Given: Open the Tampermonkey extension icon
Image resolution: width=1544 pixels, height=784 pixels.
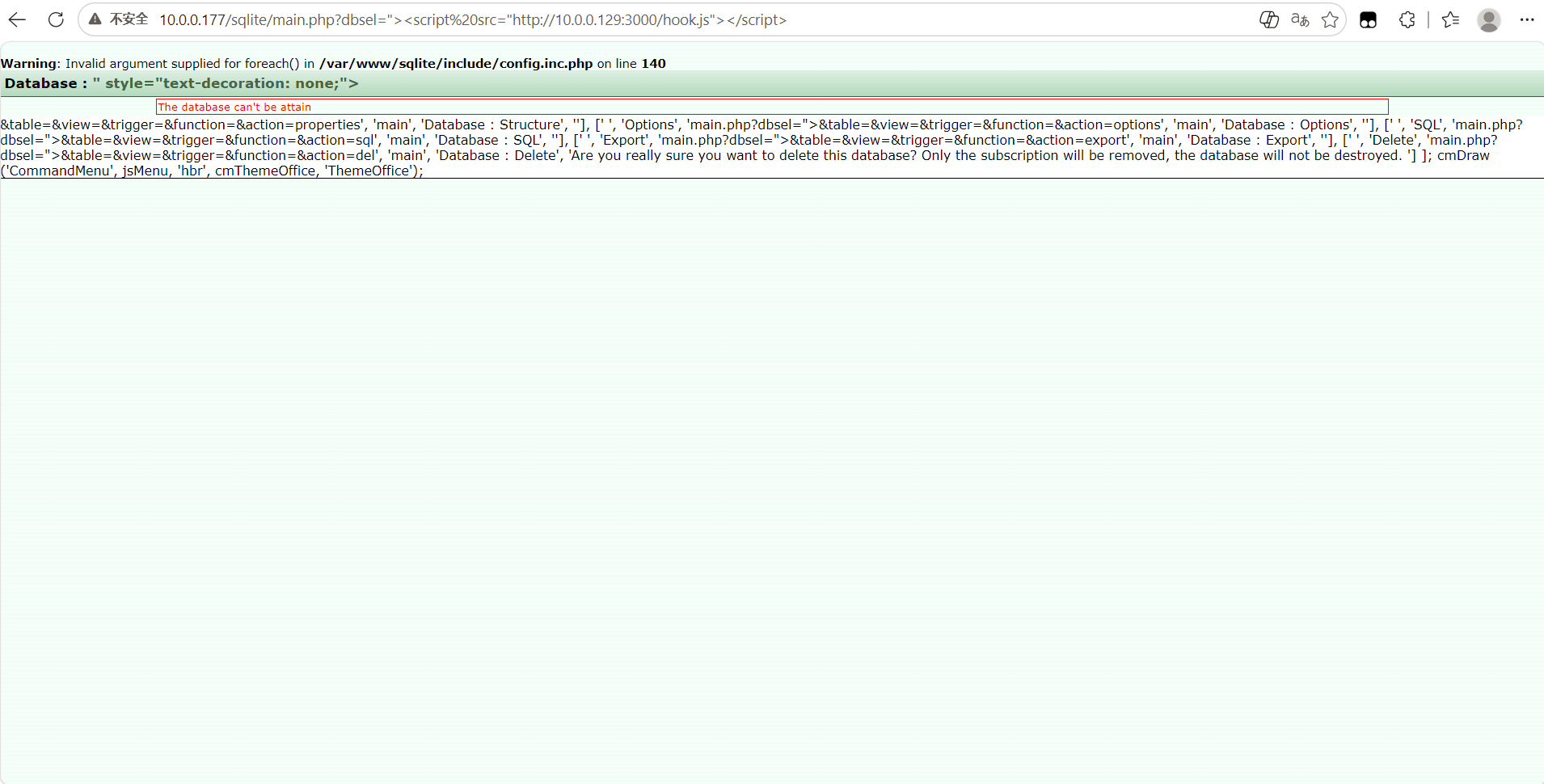Looking at the screenshot, I should coord(1368,20).
